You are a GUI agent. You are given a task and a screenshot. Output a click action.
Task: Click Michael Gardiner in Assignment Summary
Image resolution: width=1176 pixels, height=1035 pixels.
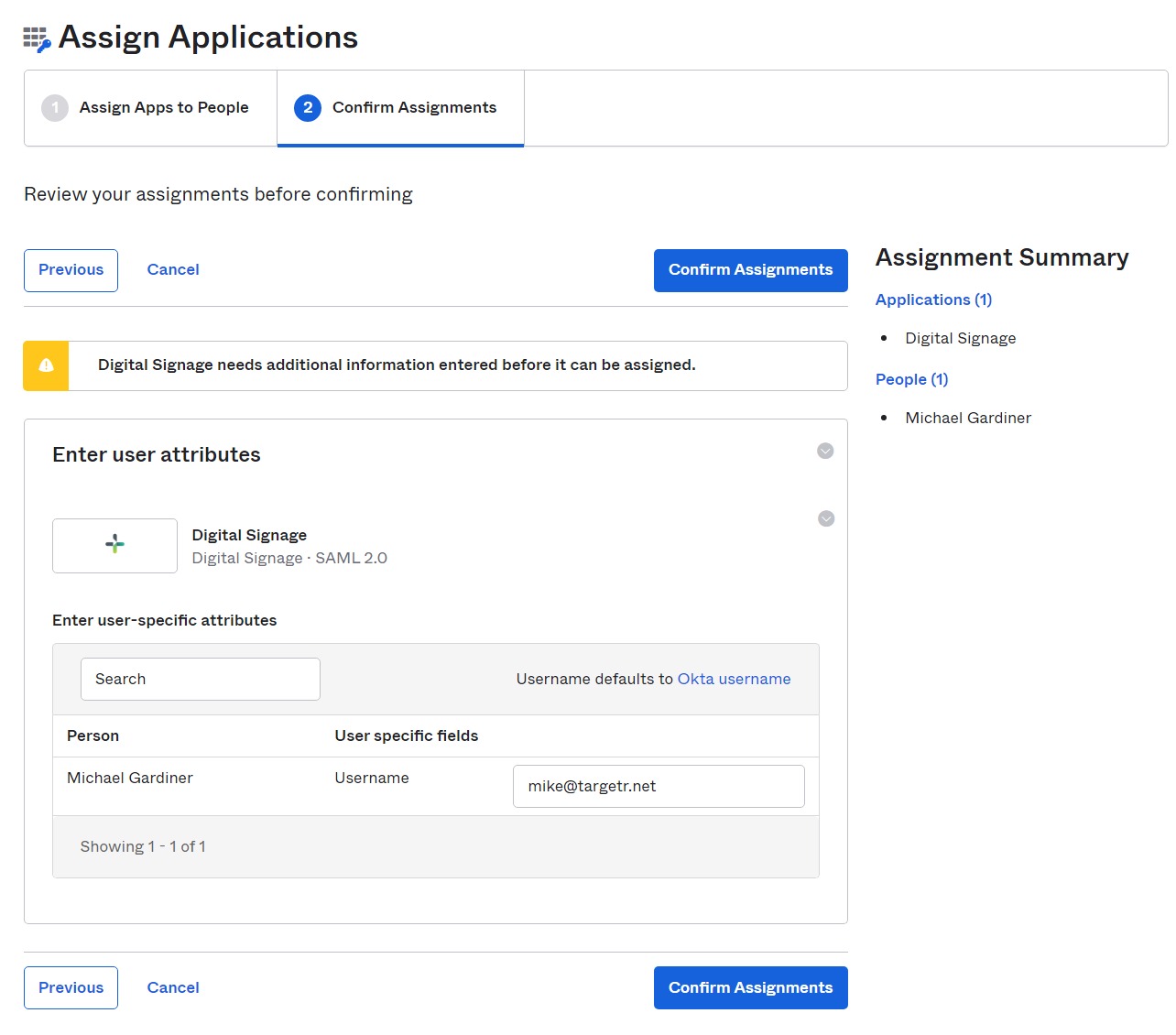(968, 419)
